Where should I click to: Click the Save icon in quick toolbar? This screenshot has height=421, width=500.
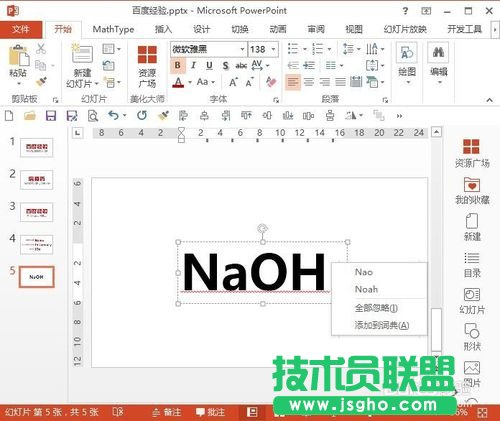pyautogui.click(x=51, y=116)
